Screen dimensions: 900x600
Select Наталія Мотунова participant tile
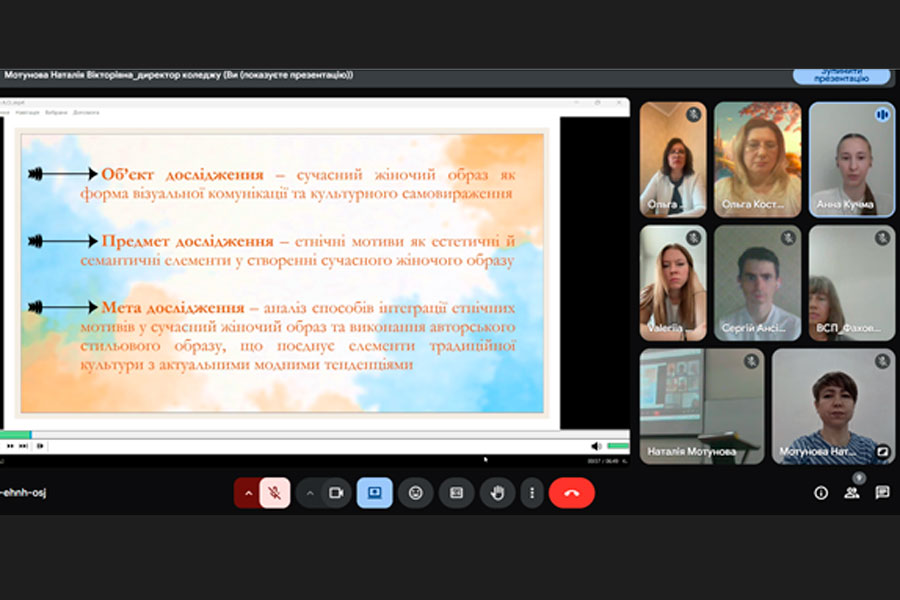coord(701,406)
